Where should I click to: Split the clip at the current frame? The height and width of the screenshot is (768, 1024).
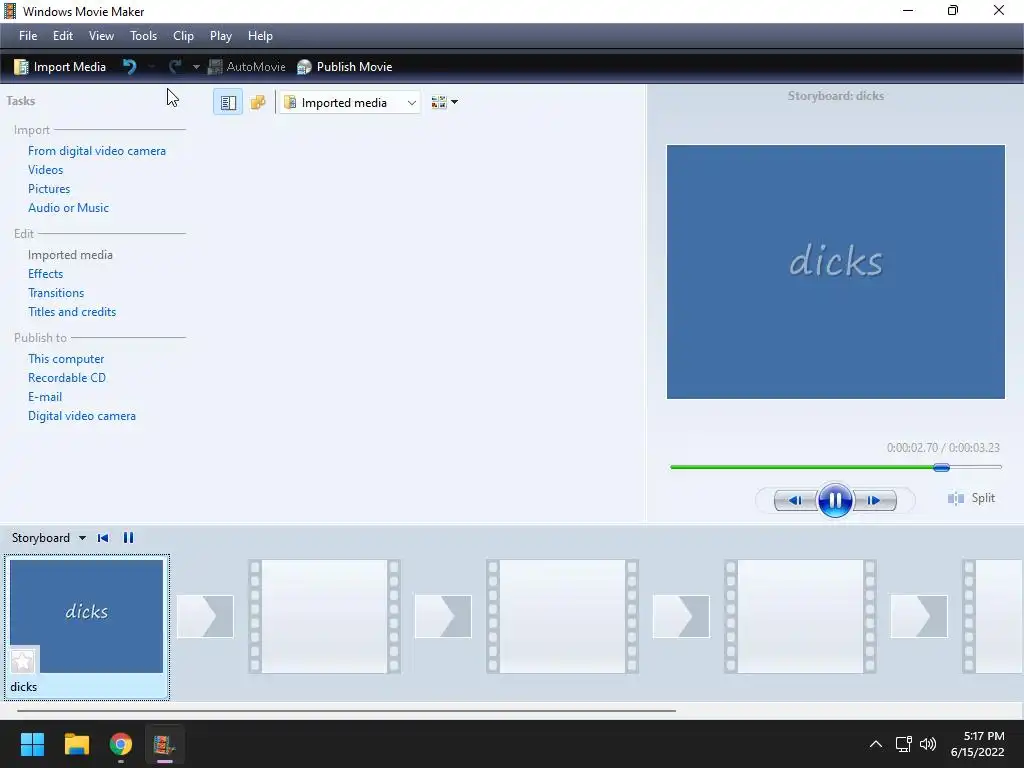tap(971, 498)
